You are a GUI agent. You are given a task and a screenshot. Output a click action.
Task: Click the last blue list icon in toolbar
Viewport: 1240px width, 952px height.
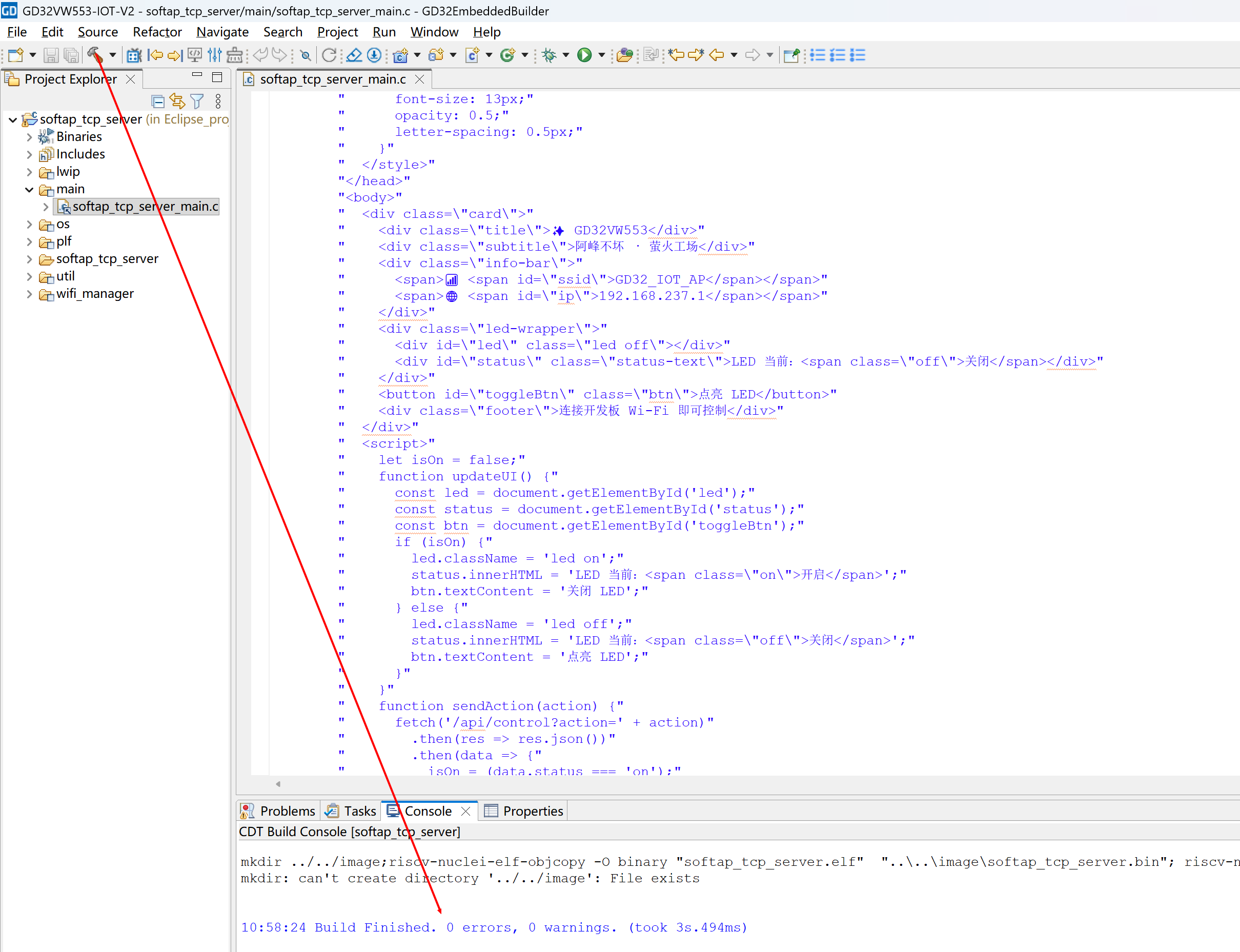(x=858, y=55)
